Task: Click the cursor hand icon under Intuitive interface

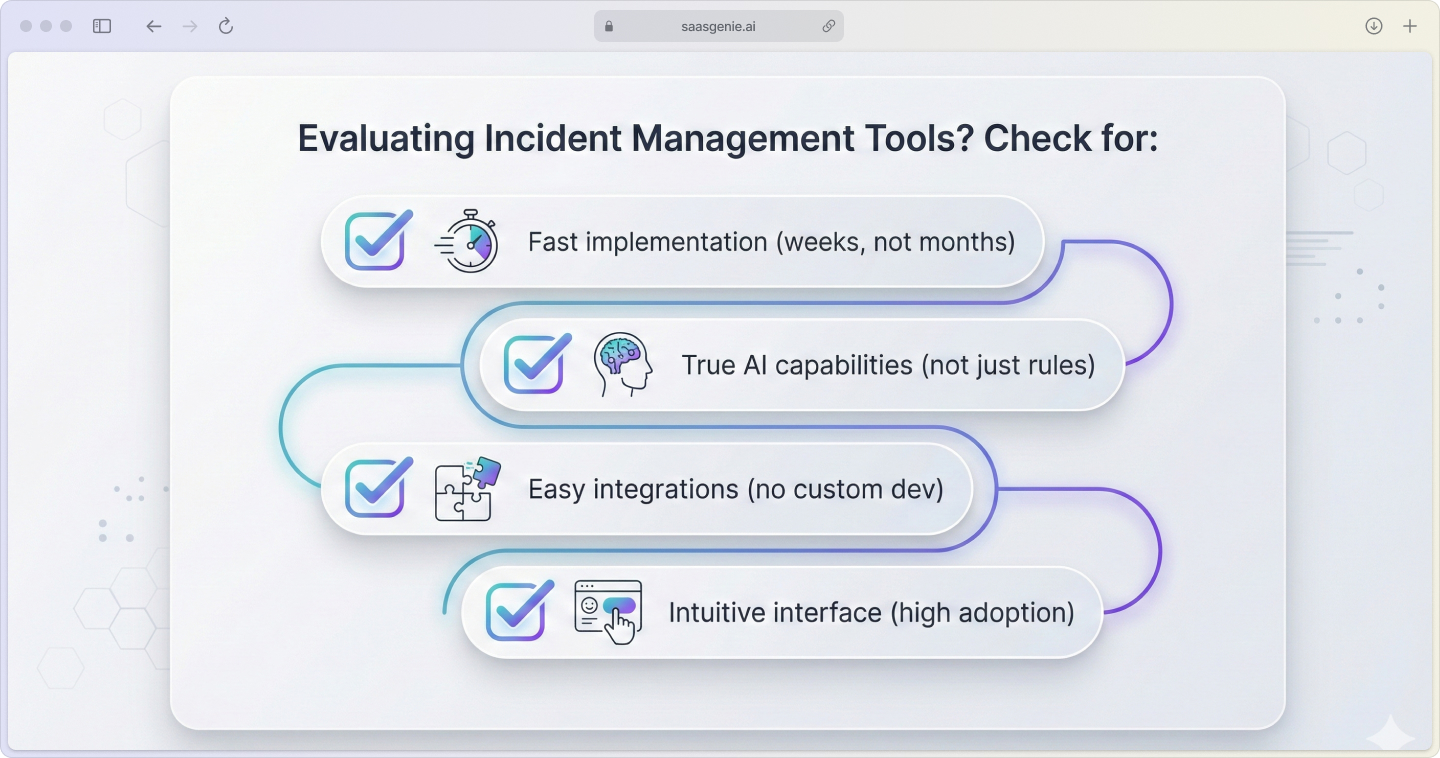Action: coord(617,624)
